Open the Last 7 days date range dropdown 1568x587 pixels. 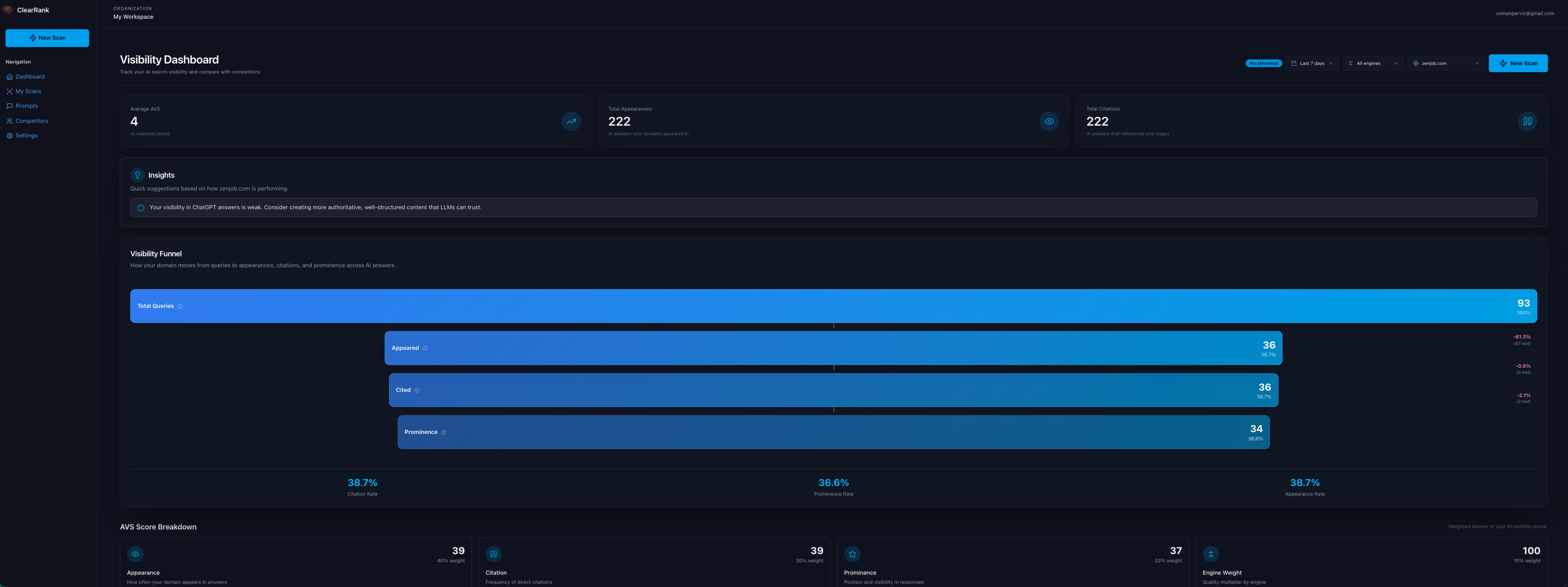point(1312,63)
